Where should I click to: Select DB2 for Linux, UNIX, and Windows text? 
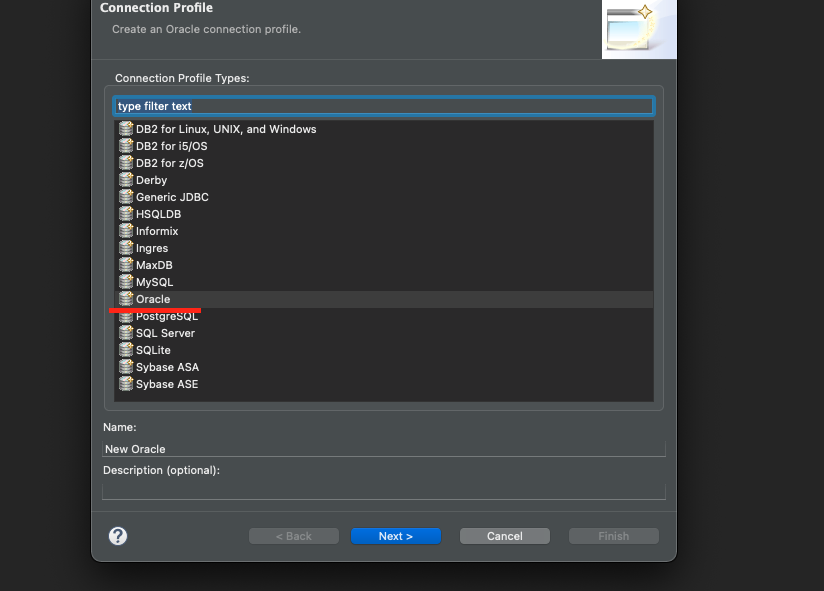(226, 129)
